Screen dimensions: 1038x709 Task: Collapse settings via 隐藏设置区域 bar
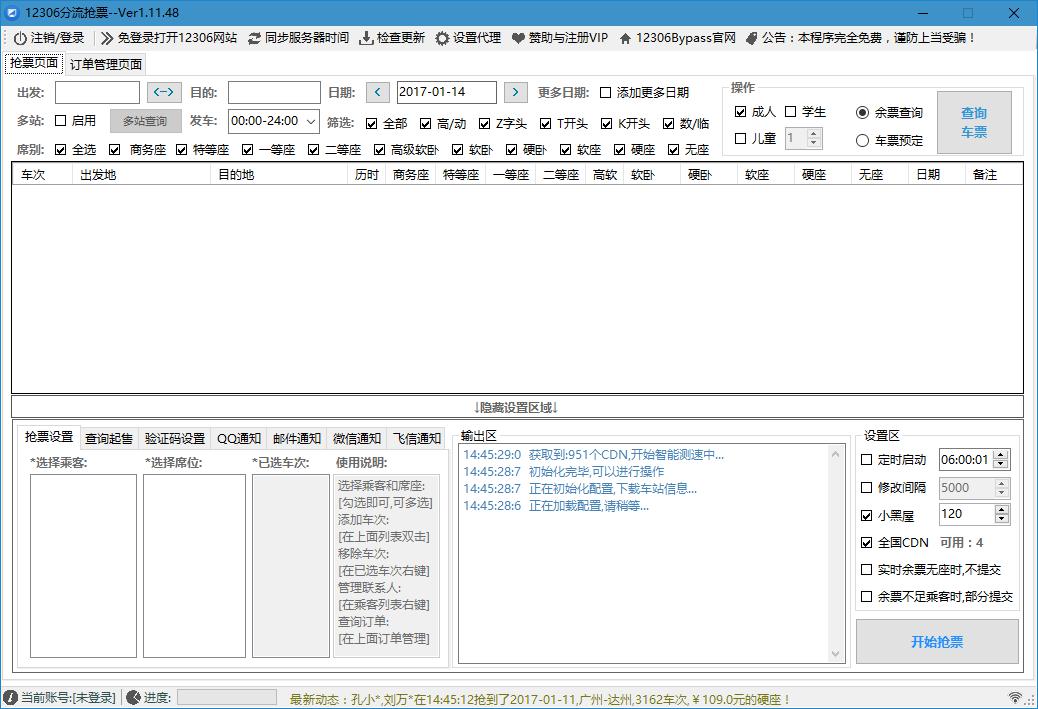pyautogui.click(x=517, y=407)
